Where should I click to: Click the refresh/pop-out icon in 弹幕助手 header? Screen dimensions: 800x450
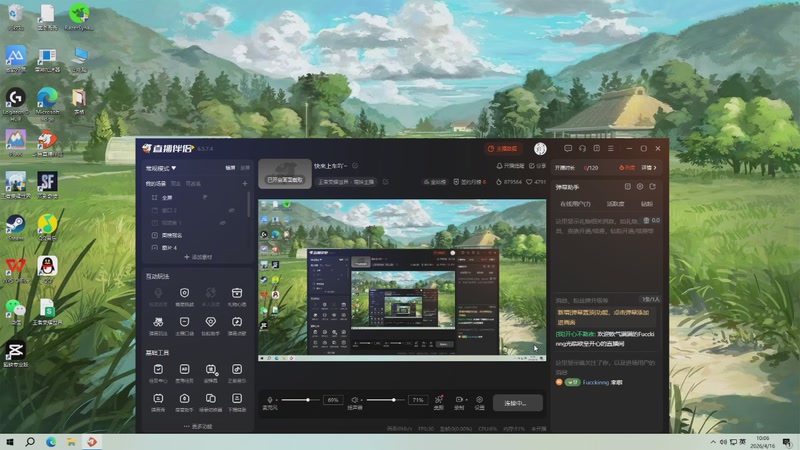pos(652,187)
